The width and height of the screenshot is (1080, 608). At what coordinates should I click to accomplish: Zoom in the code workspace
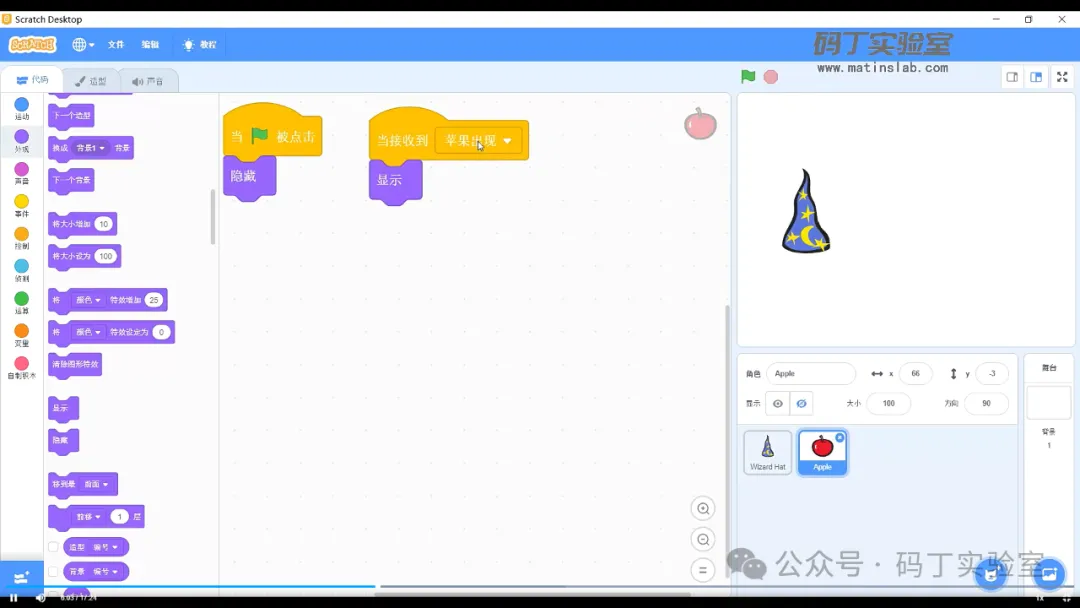pos(703,508)
